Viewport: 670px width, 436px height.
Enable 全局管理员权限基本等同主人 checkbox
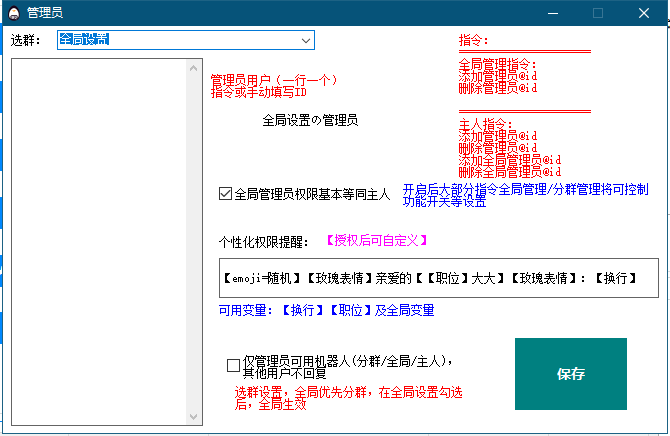[x=225, y=194]
